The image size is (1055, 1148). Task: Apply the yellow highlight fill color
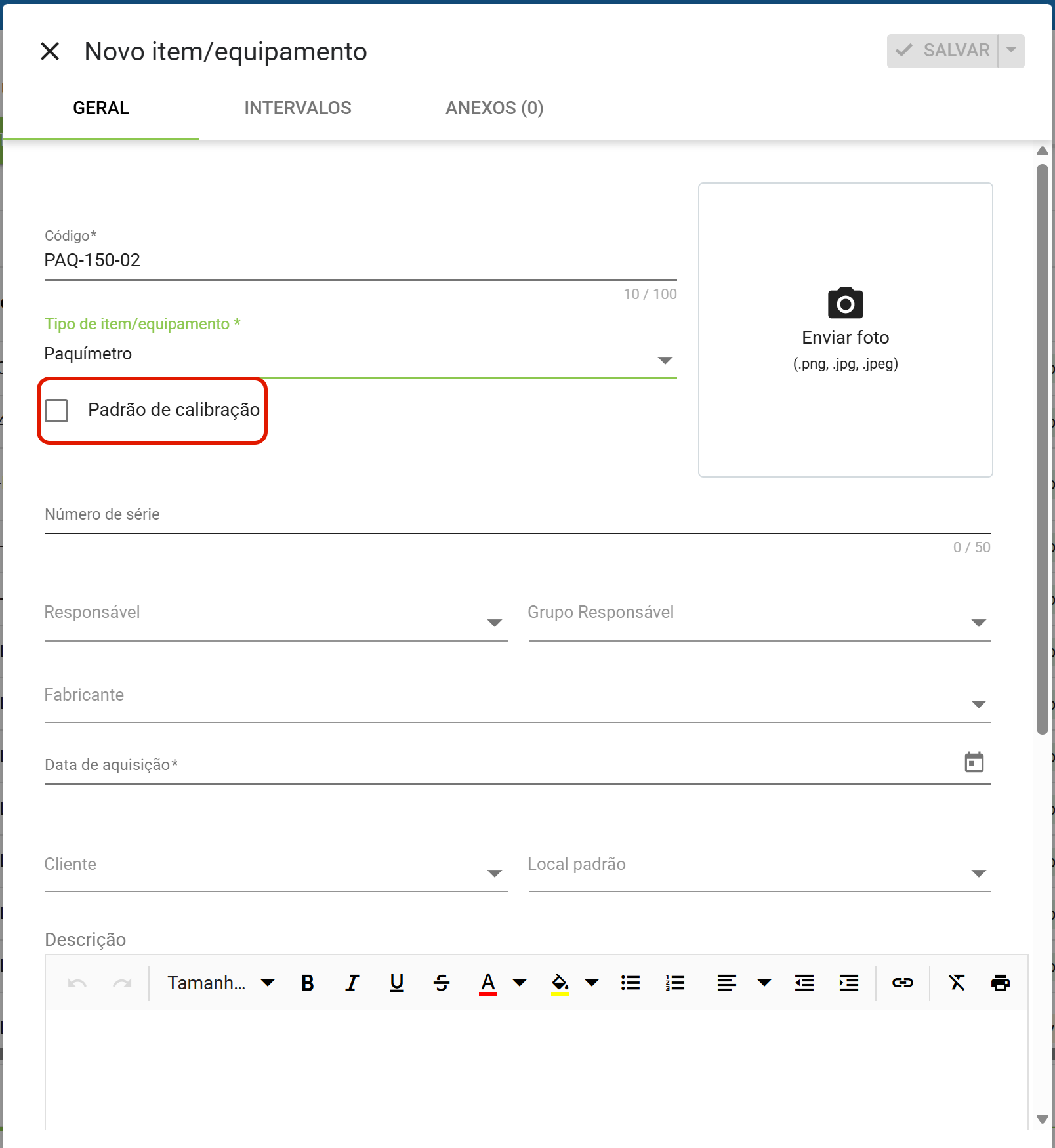pyautogui.click(x=560, y=983)
